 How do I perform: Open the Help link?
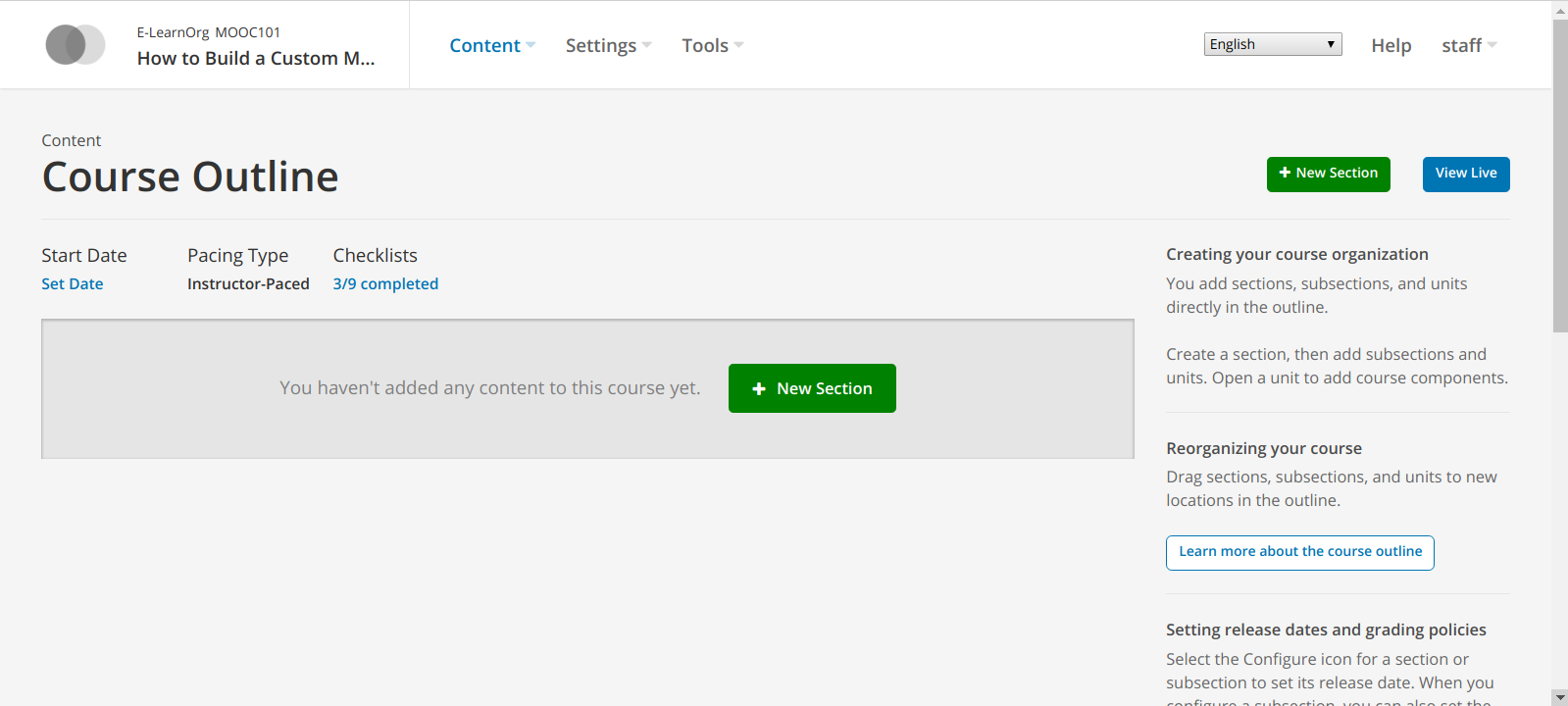(x=1391, y=45)
